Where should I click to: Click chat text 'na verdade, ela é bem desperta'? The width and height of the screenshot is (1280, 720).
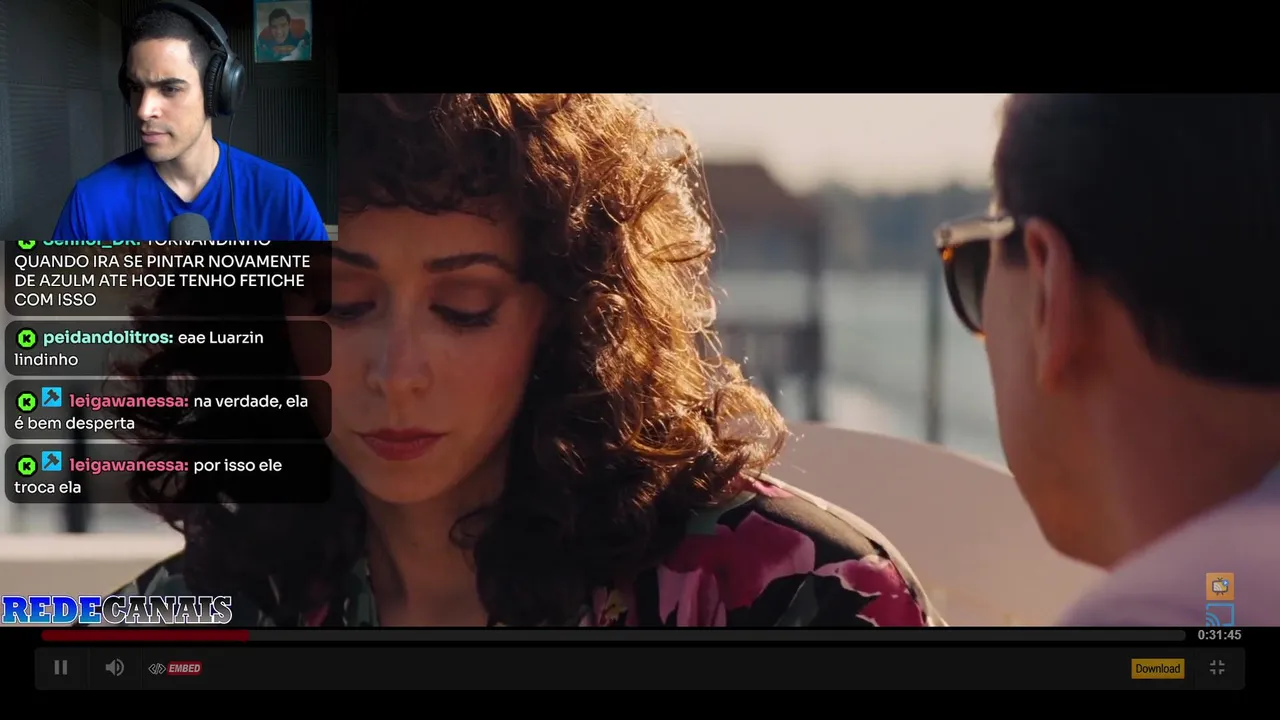pyautogui.click(x=161, y=412)
